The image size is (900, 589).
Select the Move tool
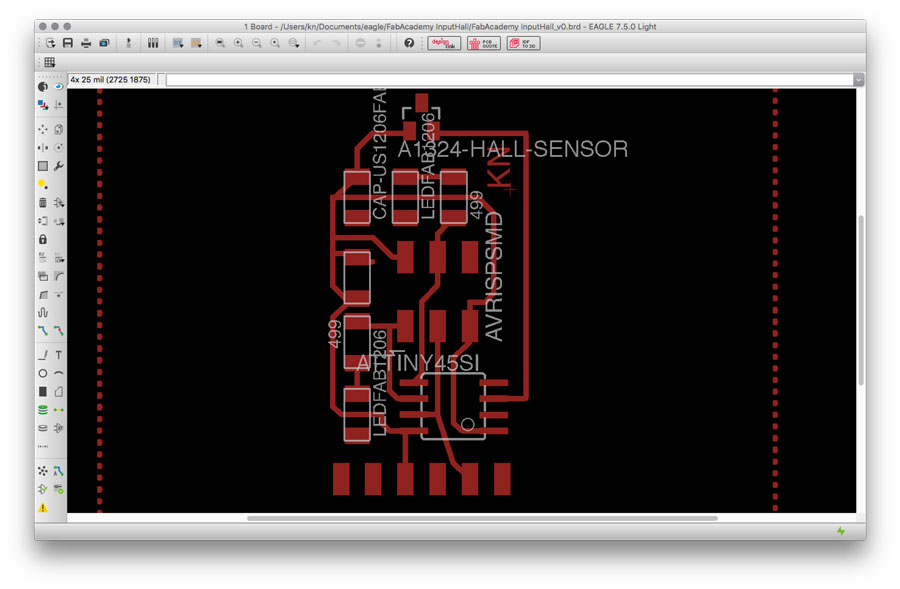(x=42, y=129)
